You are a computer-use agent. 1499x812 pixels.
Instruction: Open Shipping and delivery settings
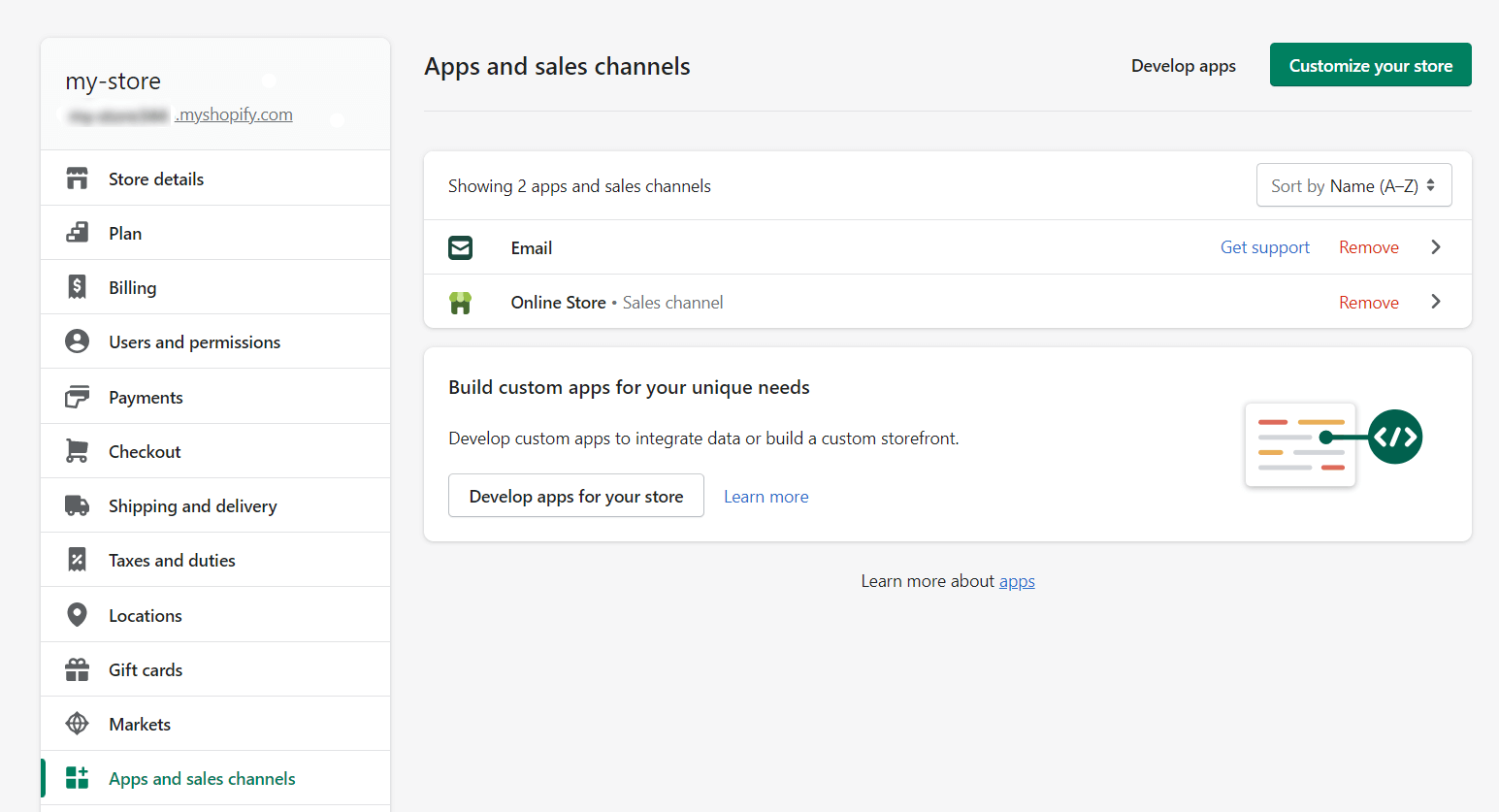tap(215, 505)
